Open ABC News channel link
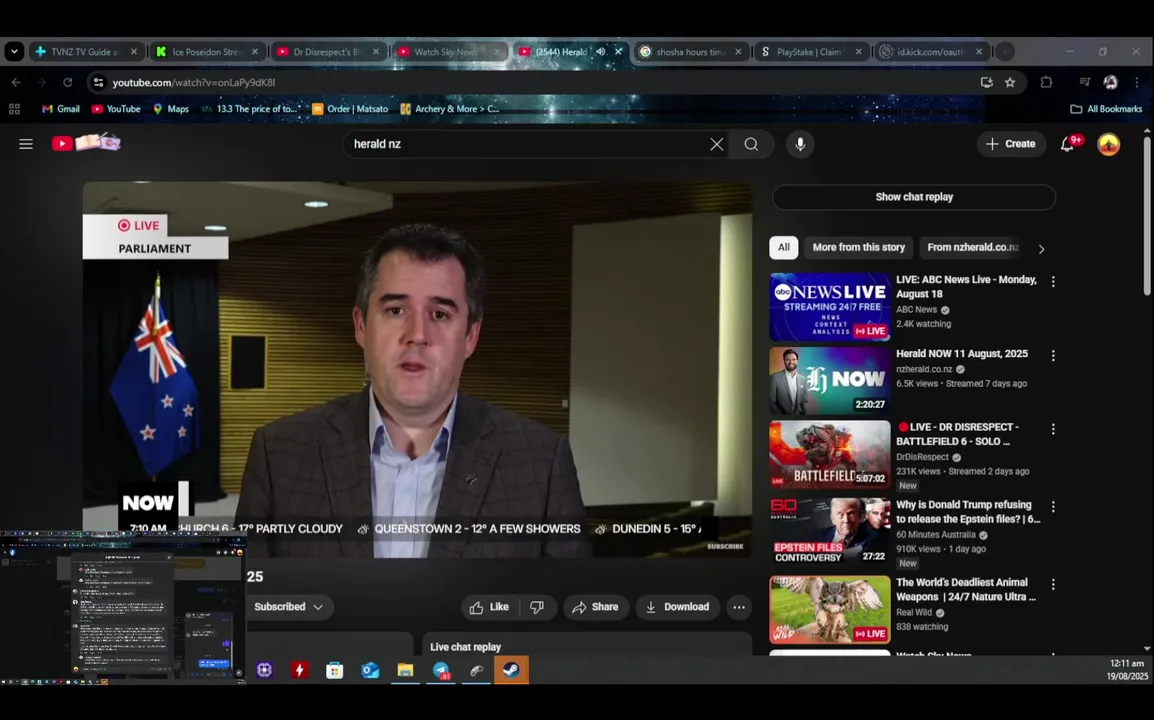1154x720 pixels. [916, 310]
